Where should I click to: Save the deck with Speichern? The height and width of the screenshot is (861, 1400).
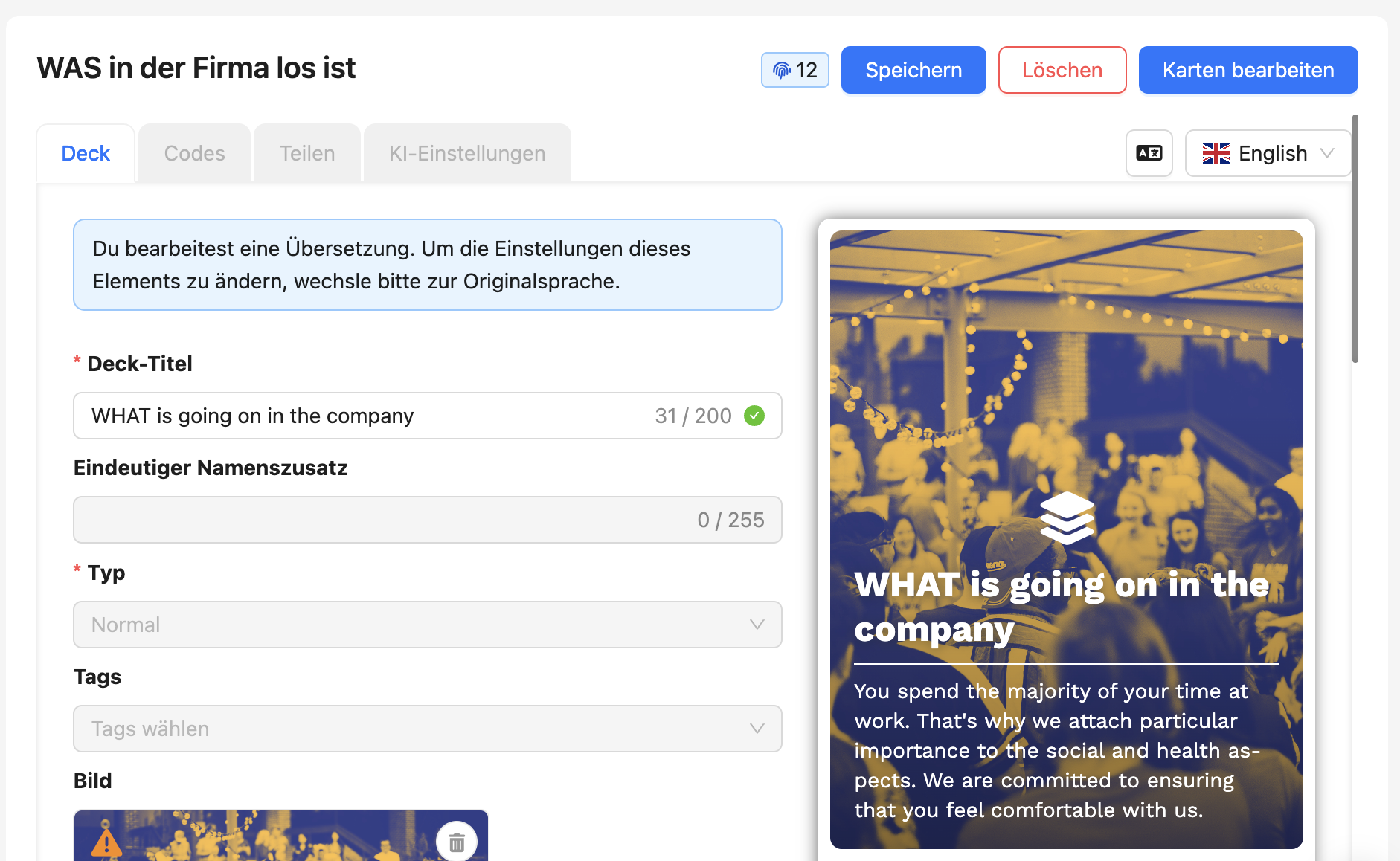click(x=913, y=70)
